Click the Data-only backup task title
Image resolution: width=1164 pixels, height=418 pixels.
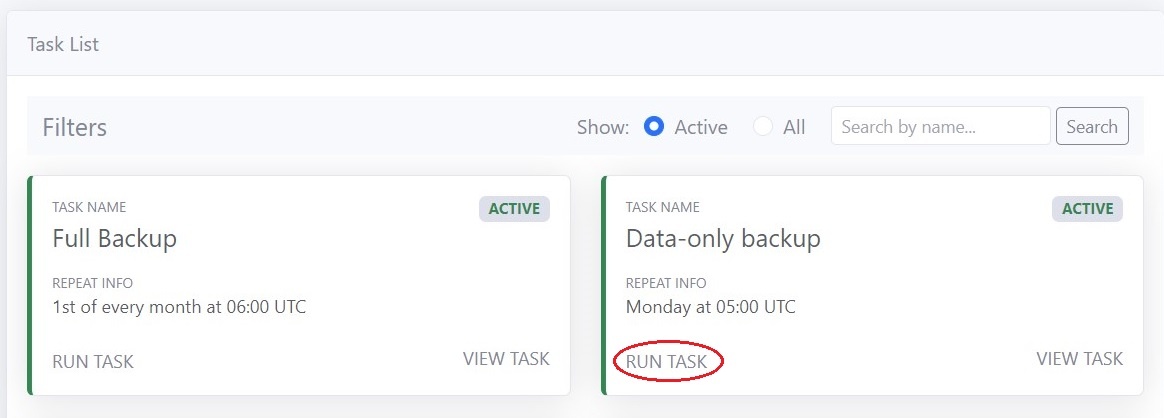click(x=723, y=239)
